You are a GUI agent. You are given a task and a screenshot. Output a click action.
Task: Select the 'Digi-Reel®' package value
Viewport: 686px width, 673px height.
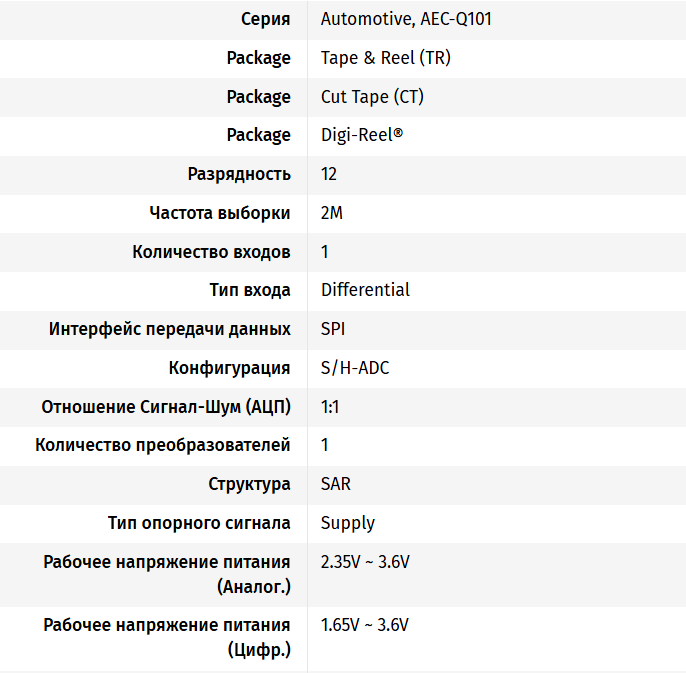tap(361, 135)
